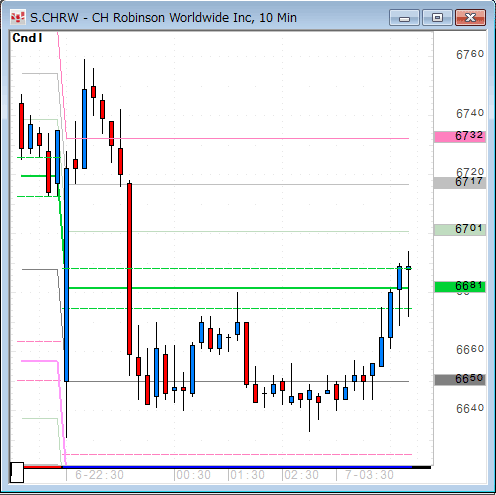Click the light green 6701 price label

(460, 229)
